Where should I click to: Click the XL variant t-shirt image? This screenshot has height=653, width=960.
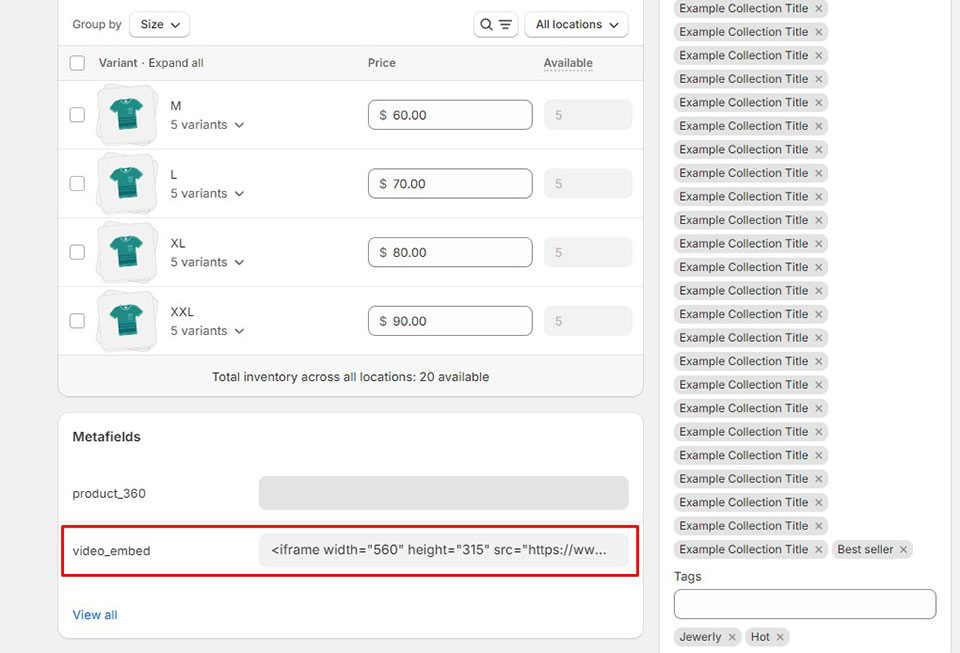click(127, 252)
